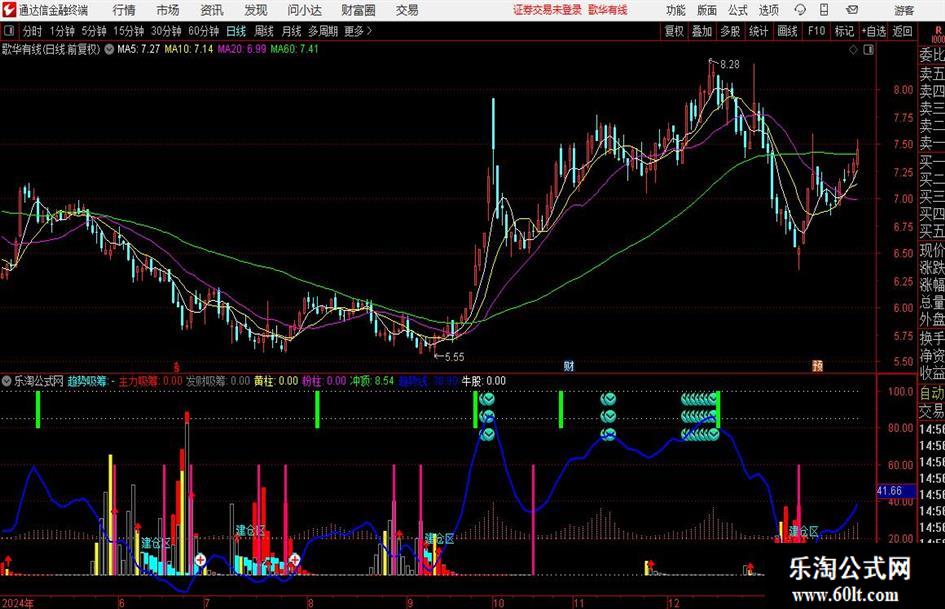Click the +自选 add to watchlist button

[x=873, y=31]
